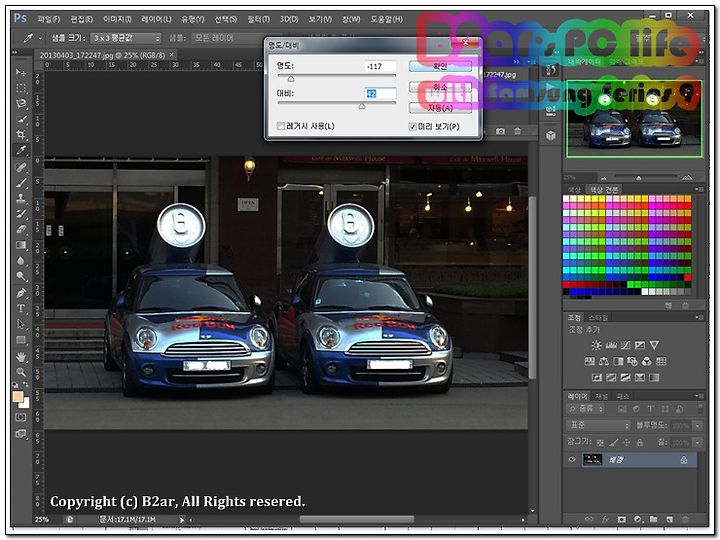Select the History Brush tool
This screenshot has height=540, width=720.
pos(21,214)
